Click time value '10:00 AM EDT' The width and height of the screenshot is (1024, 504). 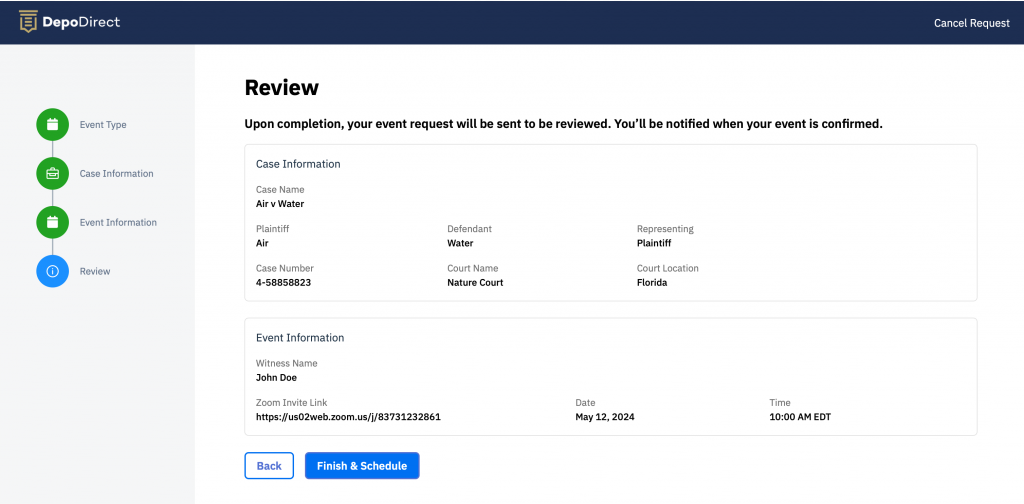pos(800,417)
